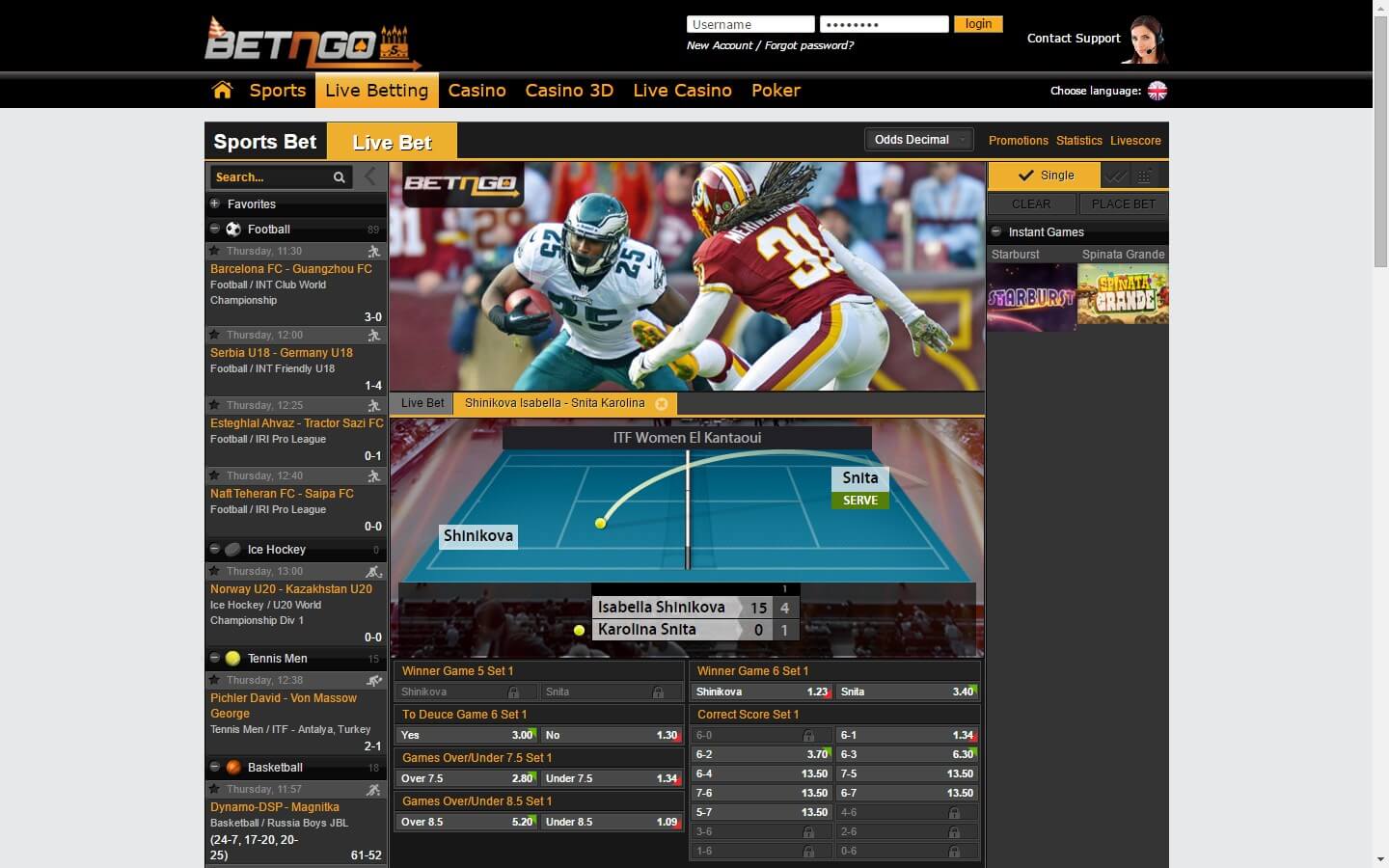
Task: Bet on Shinikova at 1.23 Winner Game 6
Action: coord(762,692)
